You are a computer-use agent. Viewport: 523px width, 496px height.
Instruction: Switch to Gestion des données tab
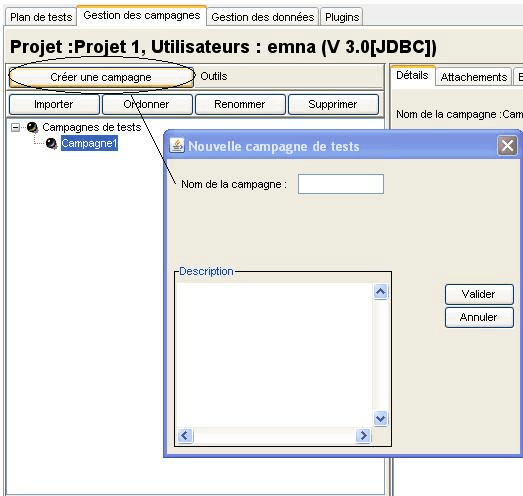pos(263,17)
